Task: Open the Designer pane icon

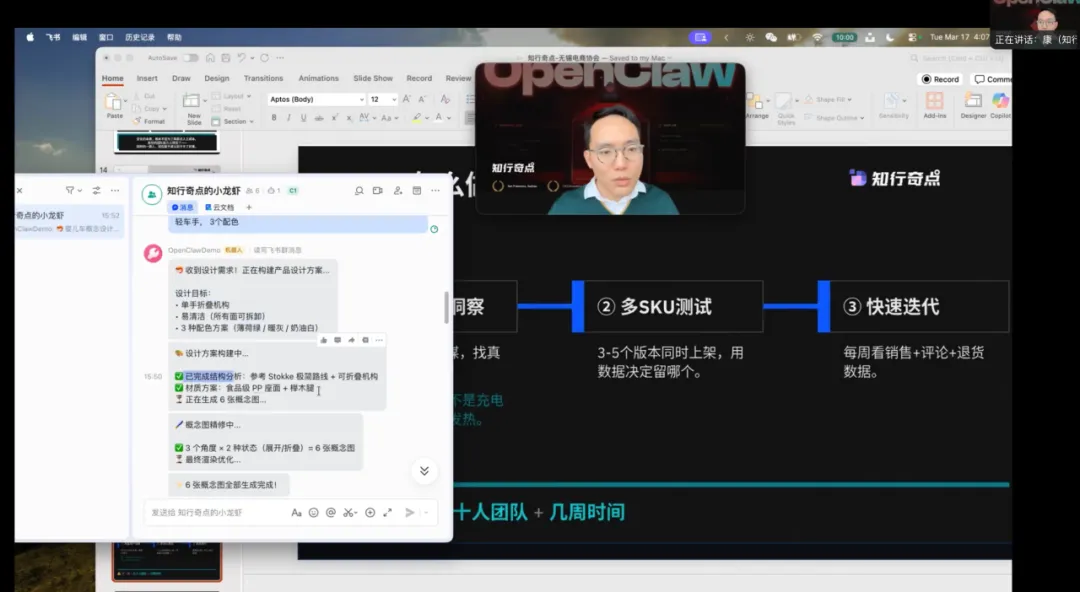Action: tap(973, 105)
